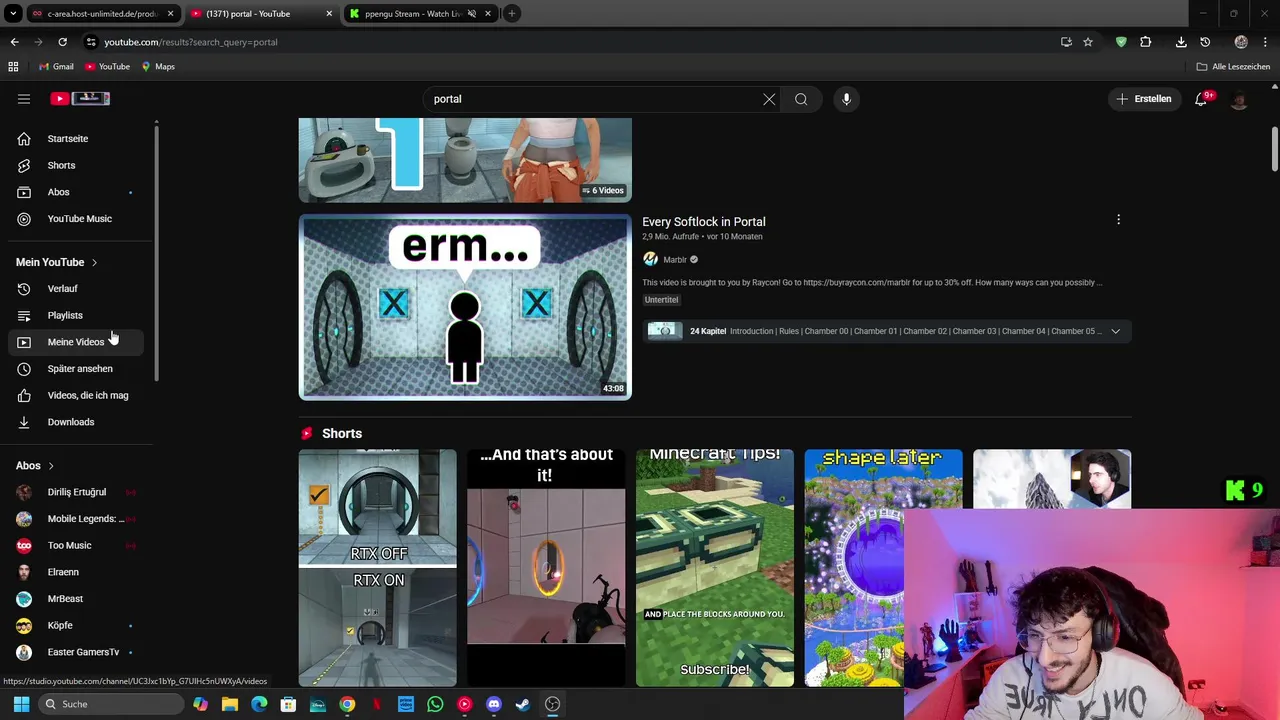Open Abos in the sidebar

click(x=76, y=192)
